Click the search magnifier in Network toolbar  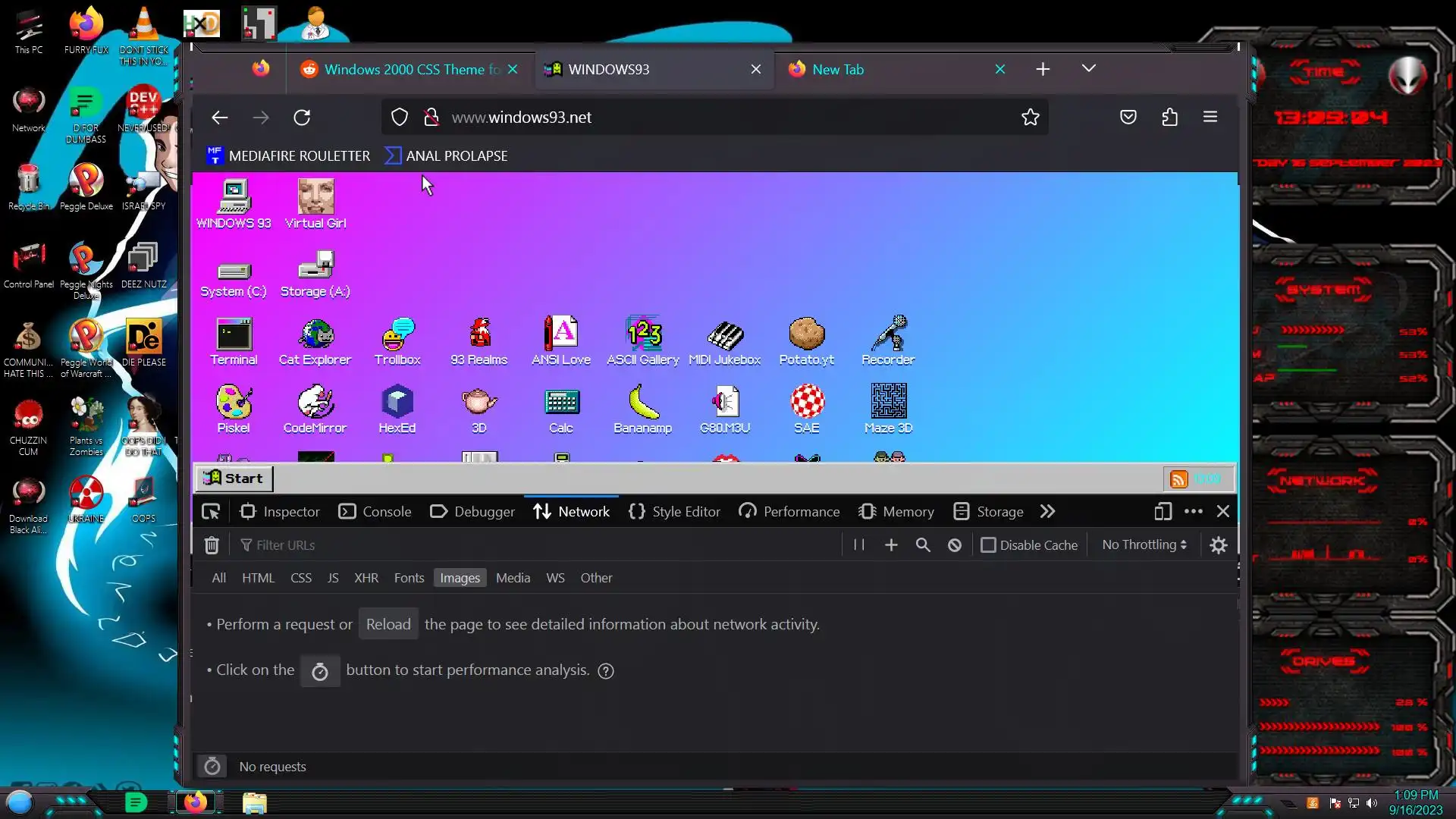923,545
